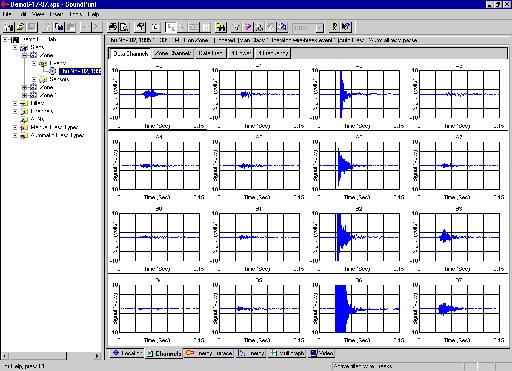Collapse the first expanded Zone tree node
This screenshot has height=371, width=512.
(24, 55)
